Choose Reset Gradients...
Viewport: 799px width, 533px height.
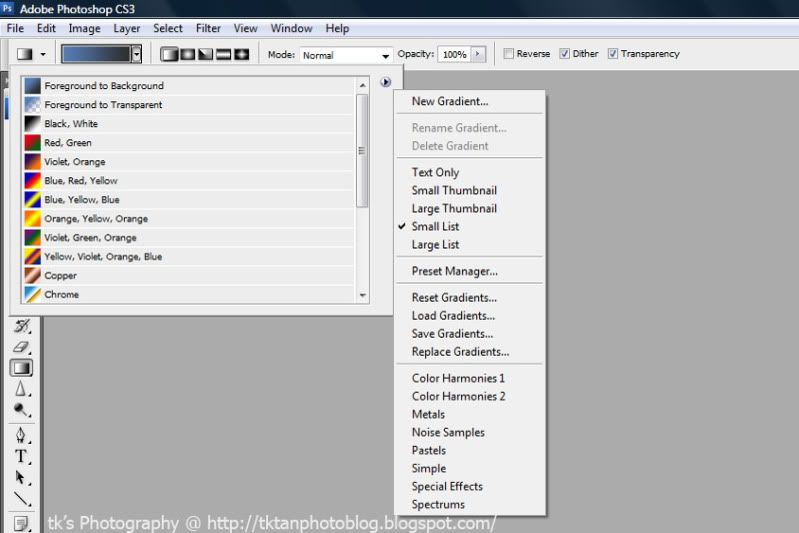click(470, 298)
